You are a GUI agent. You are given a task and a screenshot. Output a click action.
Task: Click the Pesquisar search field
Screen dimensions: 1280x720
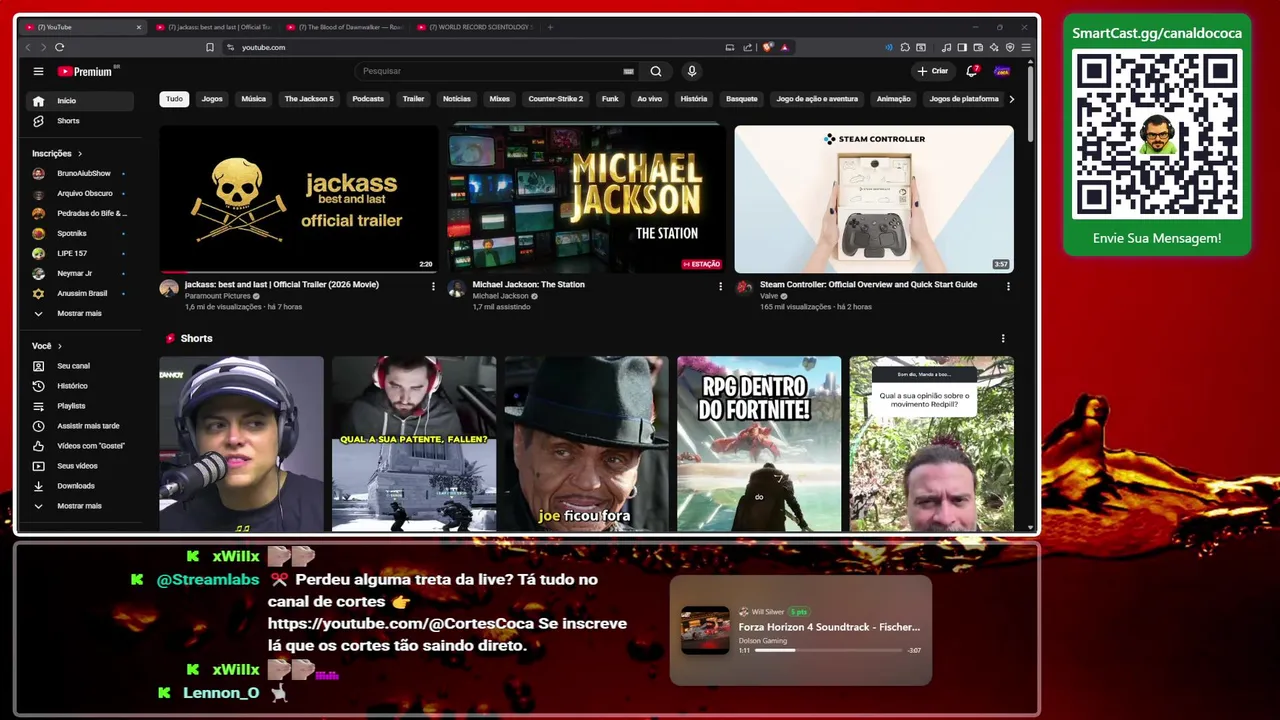click(x=490, y=71)
